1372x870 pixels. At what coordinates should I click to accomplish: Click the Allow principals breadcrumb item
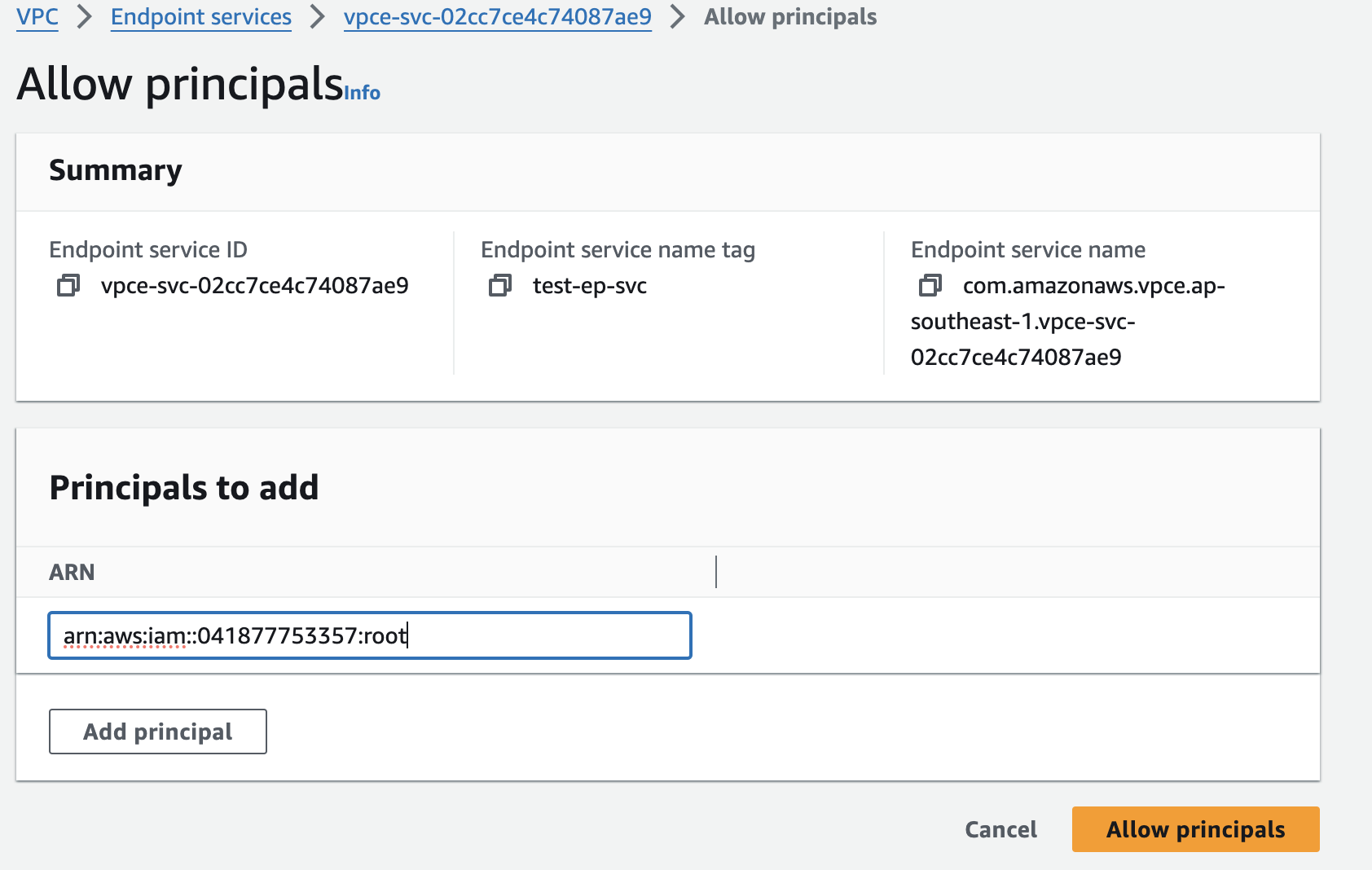pos(790,17)
